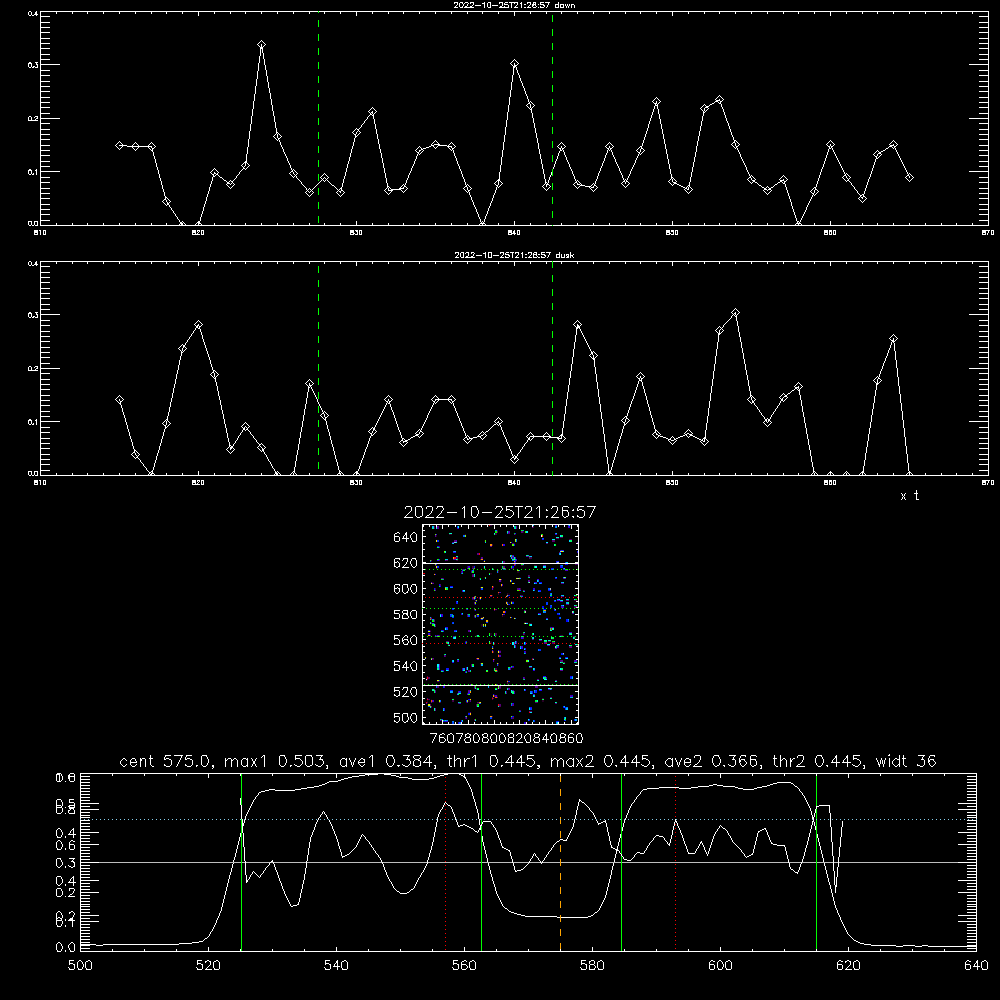Click bottom plot x-axis label 560
Image resolution: width=1000 pixels, height=1000 pixels.
(x=464, y=966)
